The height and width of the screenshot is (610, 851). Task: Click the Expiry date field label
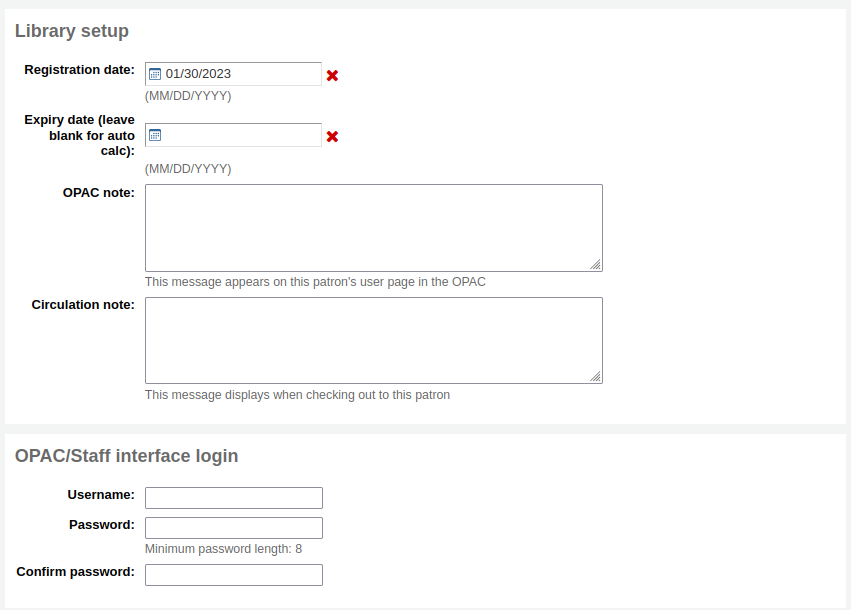[x=79, y=135]
